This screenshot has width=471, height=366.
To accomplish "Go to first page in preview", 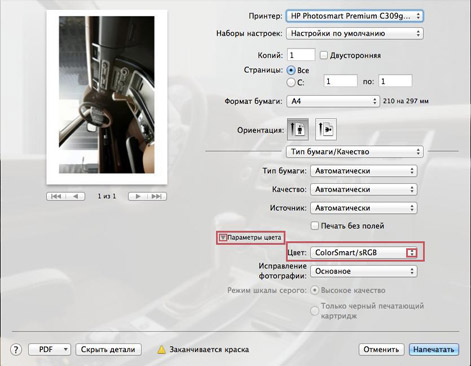I will tap(56, 196).
